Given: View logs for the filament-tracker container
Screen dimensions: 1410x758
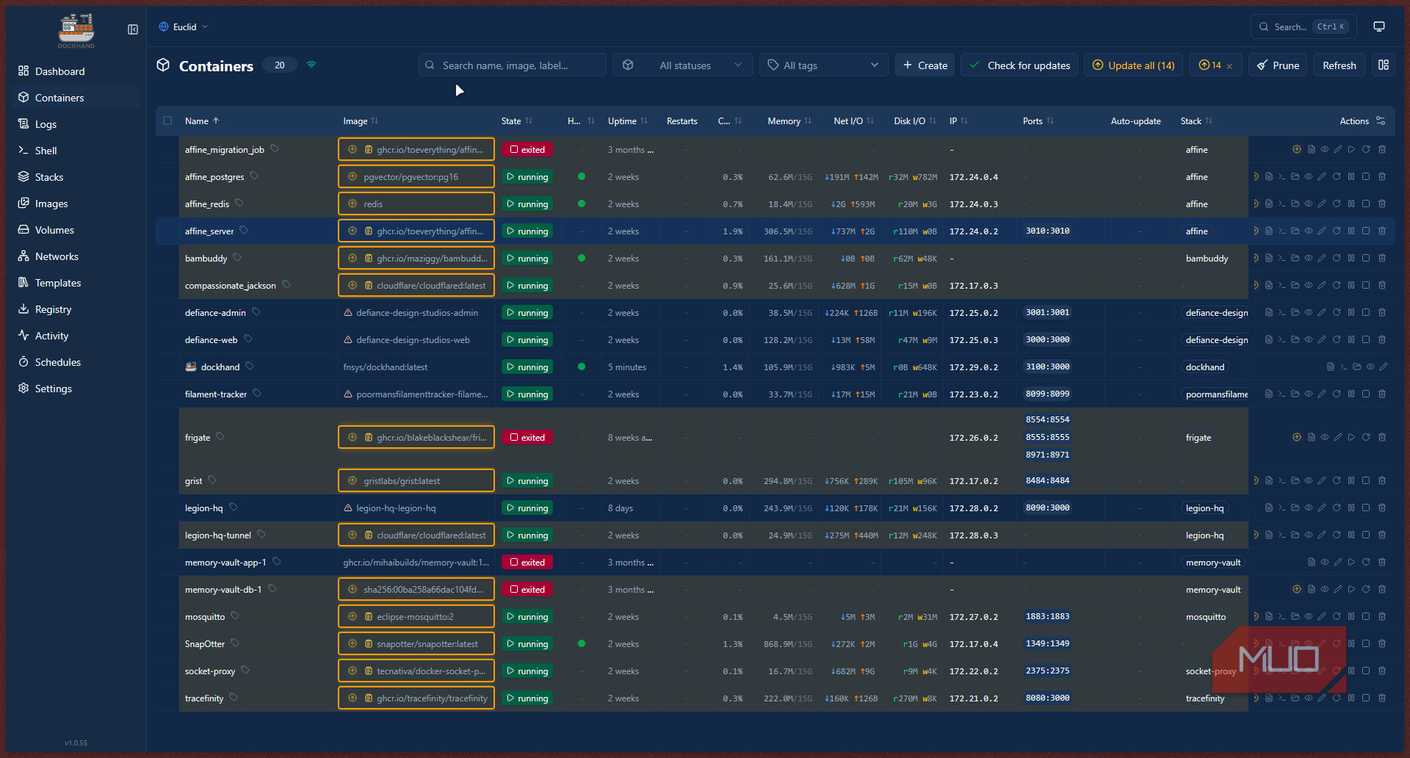Looking at the screenshot, I should (x=1269, y=394).
